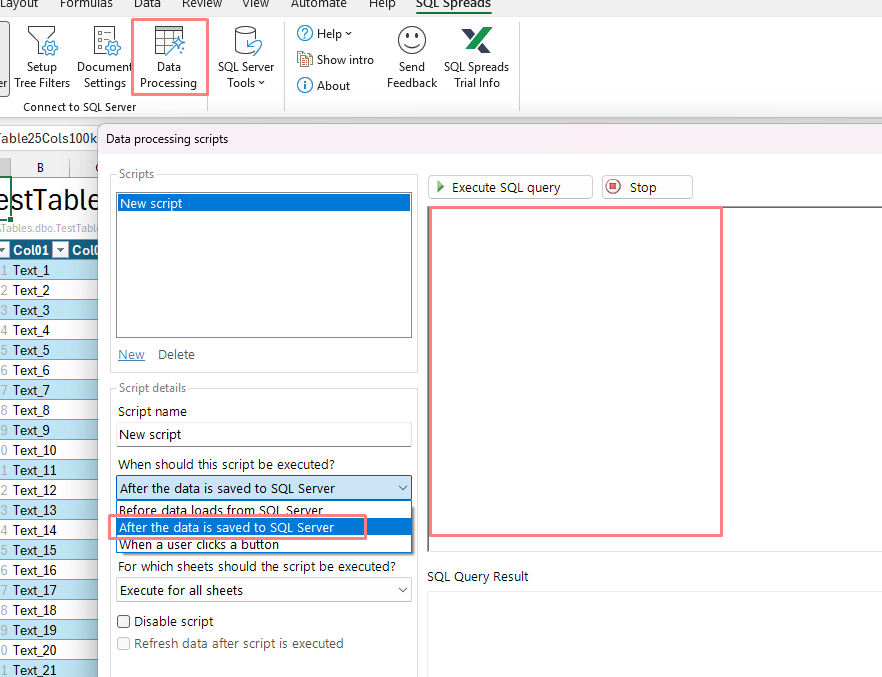Screen dimensions: 882x677
Task: Open the Data Processing tool
Action: (169, 57)
